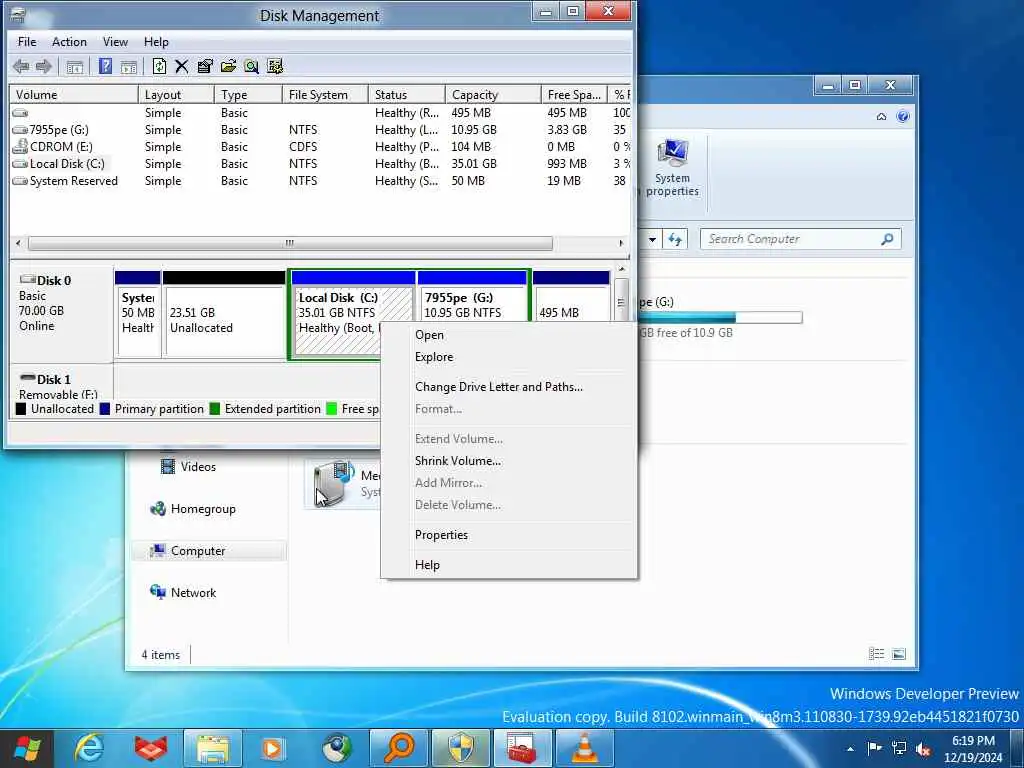
Task: Open the address bar dropdown arrow in Explorer
Action: 652,239
